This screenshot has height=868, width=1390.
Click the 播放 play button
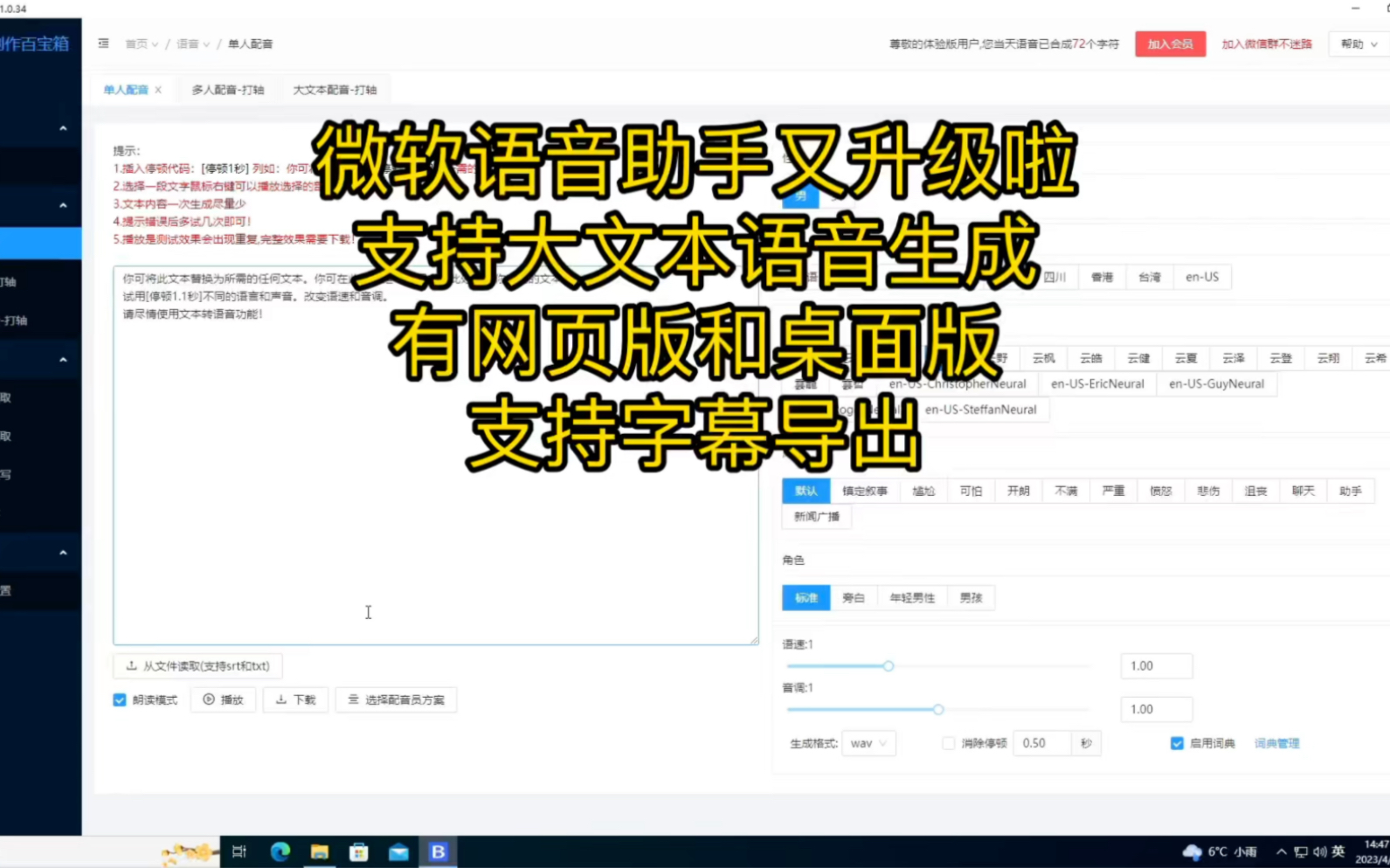[x=223, y=699]
